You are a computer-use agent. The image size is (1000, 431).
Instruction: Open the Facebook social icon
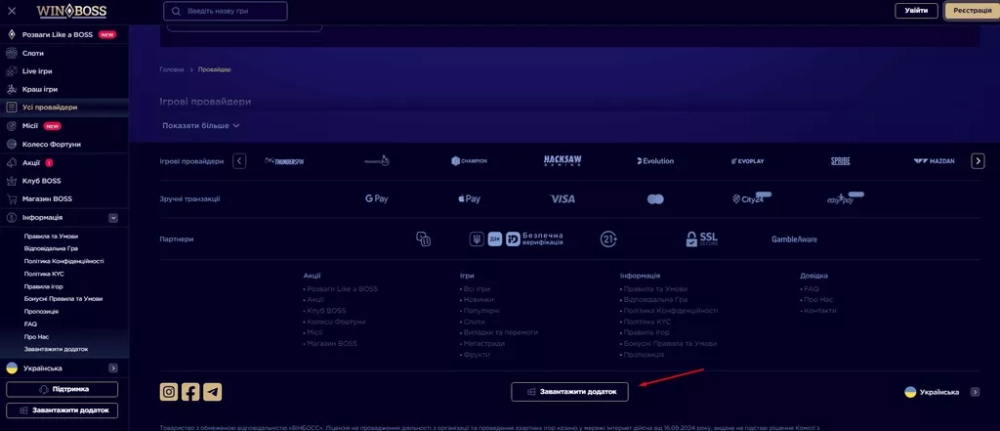(191, 392)
